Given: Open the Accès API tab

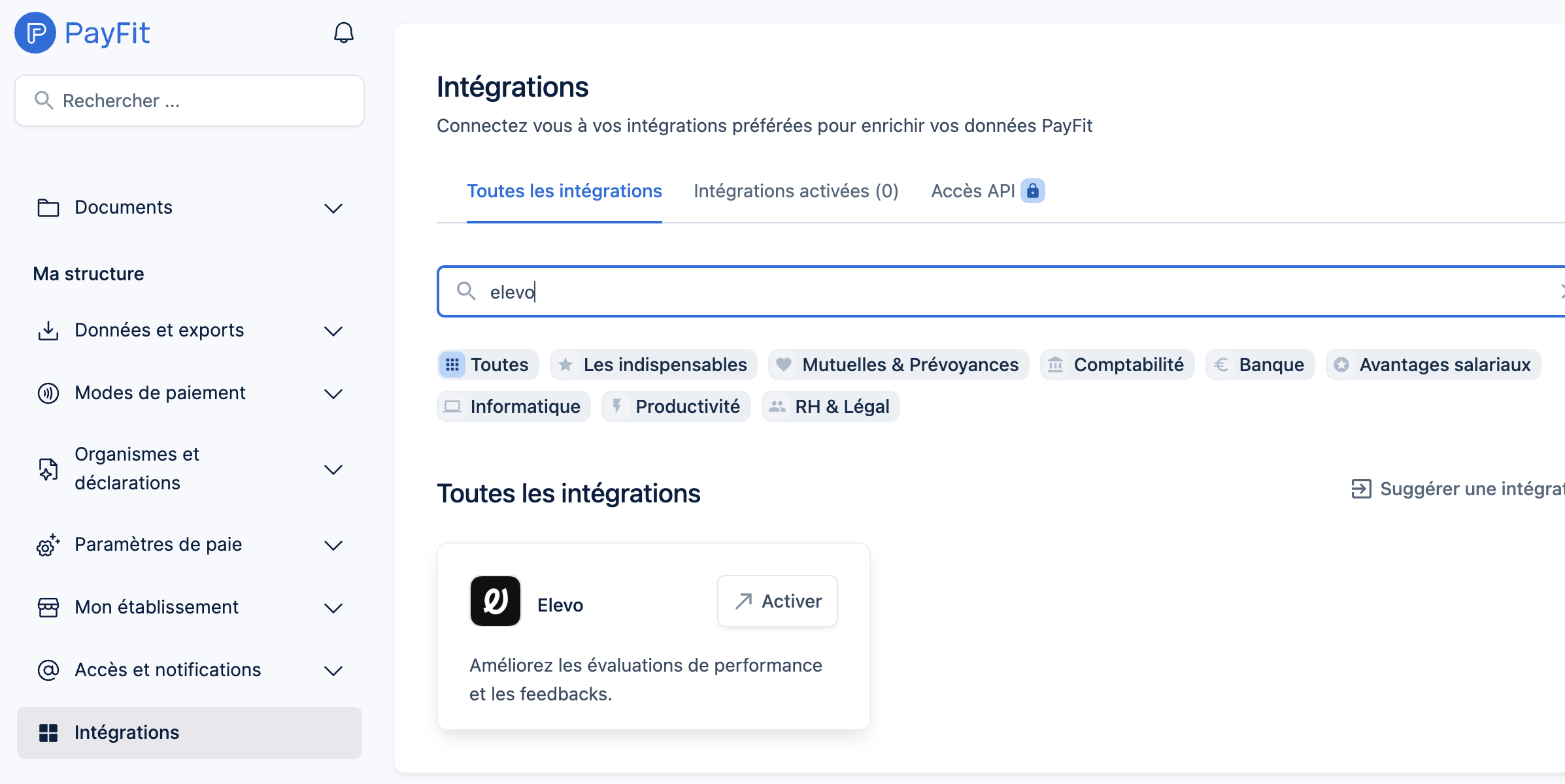Looking at the screenshot, I should (988, 191).
